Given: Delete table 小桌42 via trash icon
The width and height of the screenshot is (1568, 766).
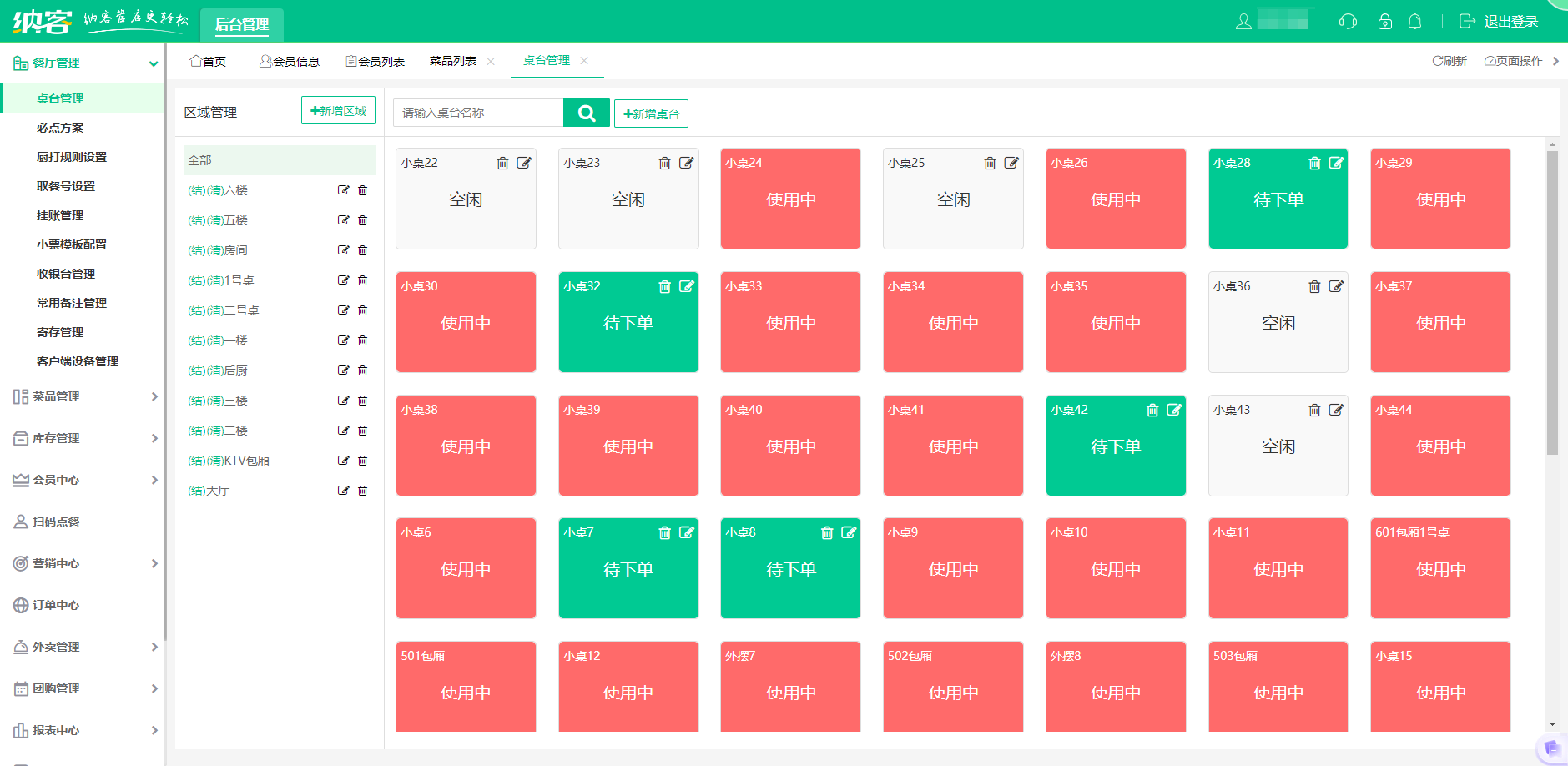Looking at the screenshot, I should pos(1152,410).
